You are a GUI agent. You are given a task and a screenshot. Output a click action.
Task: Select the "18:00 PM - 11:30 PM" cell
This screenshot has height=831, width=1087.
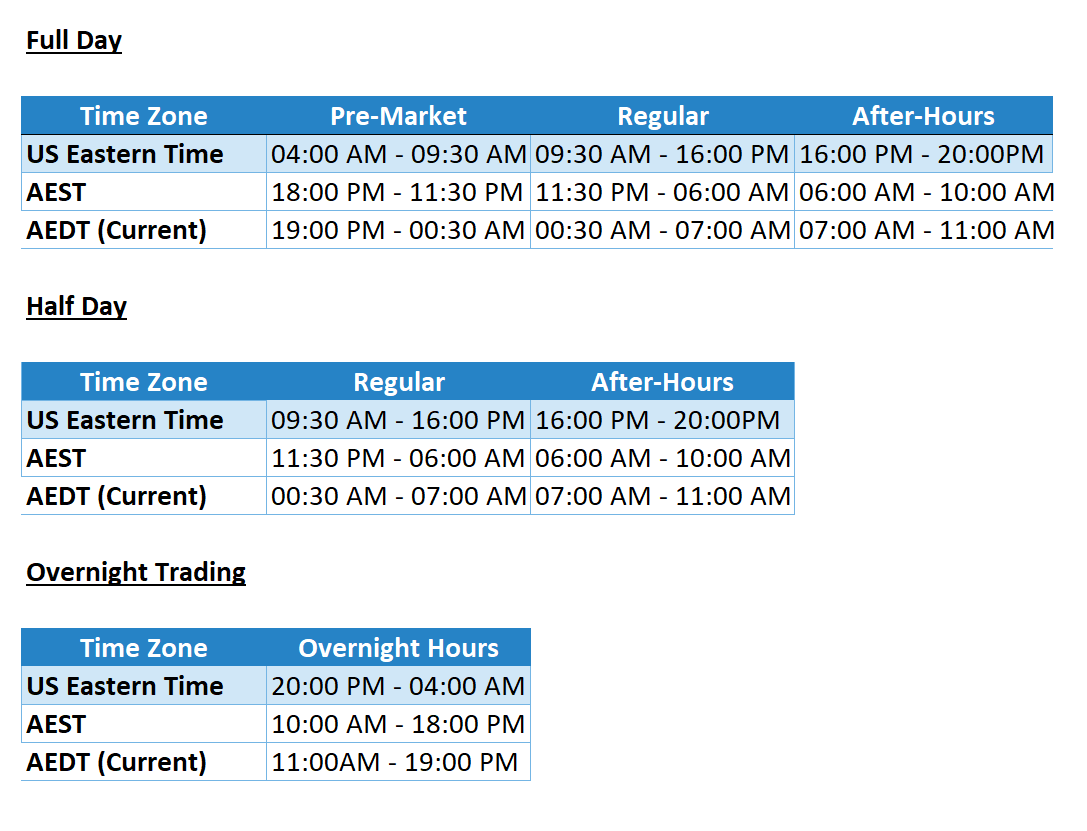(x=398, y=192)
